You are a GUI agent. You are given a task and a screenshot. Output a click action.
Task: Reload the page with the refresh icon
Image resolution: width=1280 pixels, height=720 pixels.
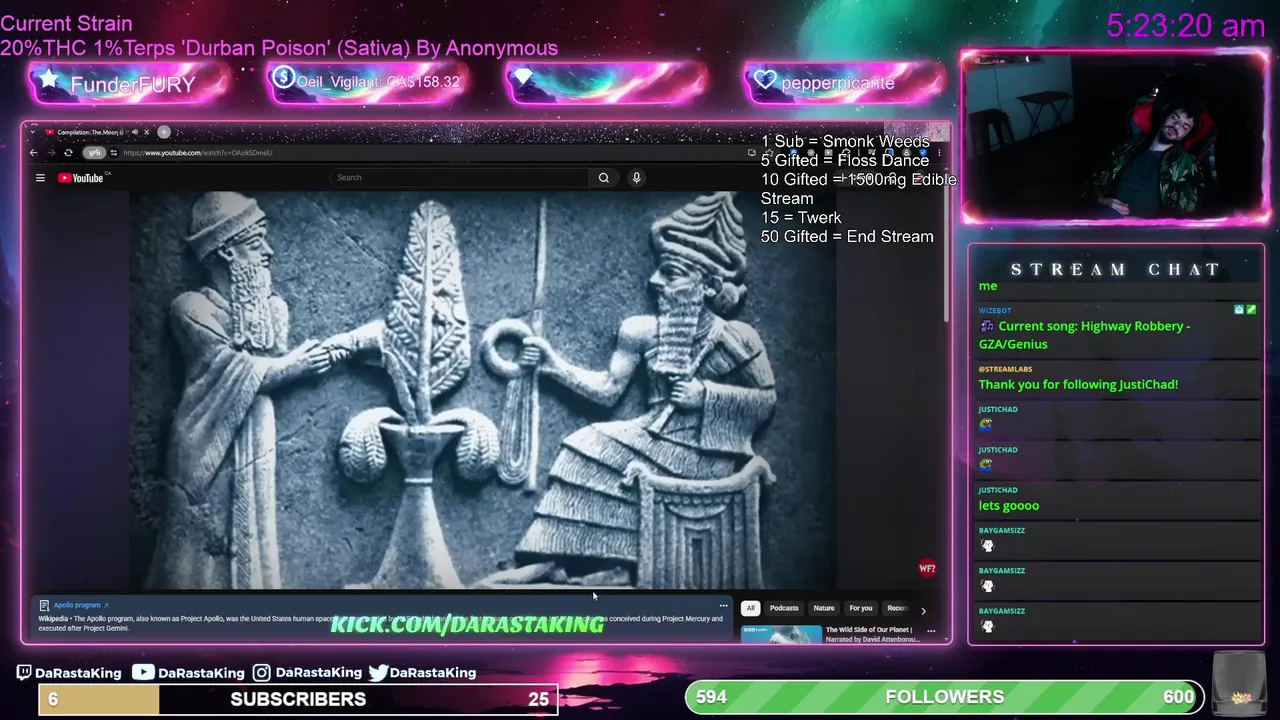[x=68, y=153]
